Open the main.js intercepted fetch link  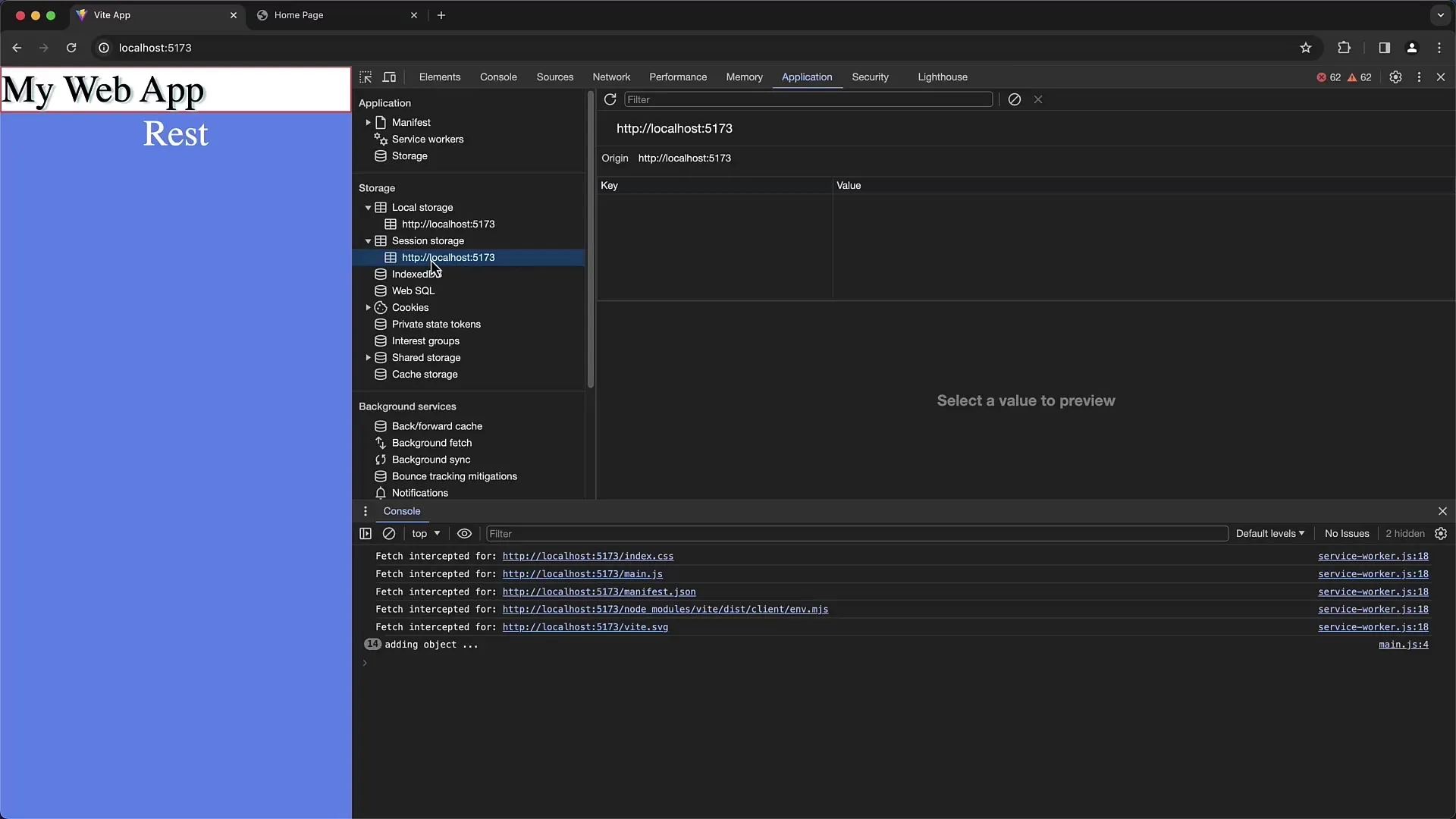(x=582, y=574)
